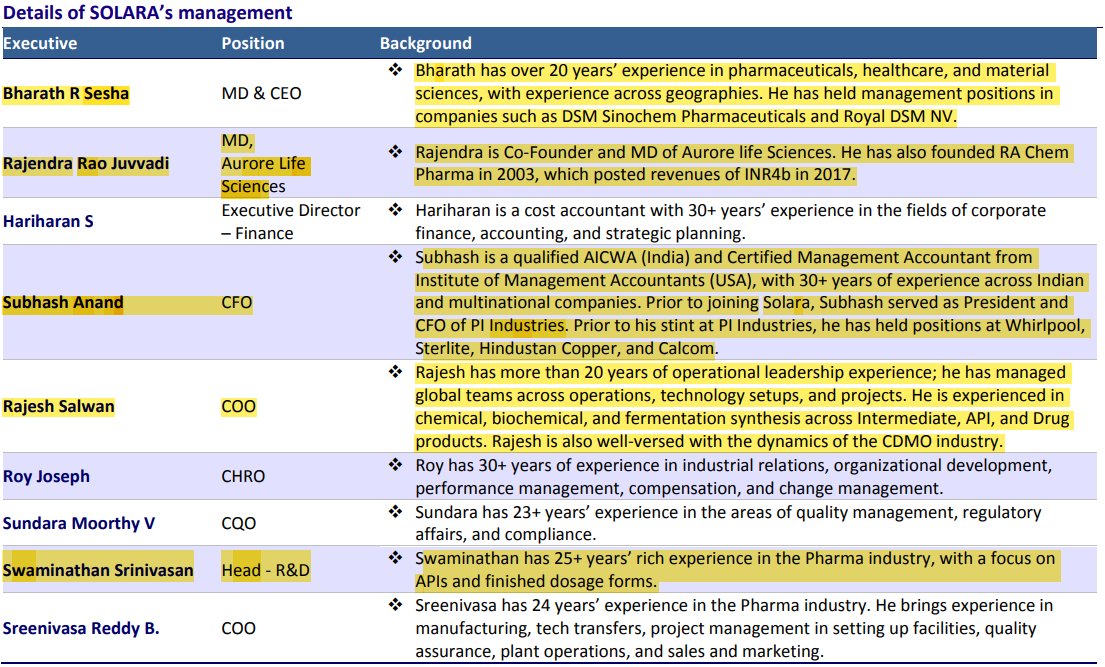The width and height of the screenshot is (1105, 667).
Task: Click the line mentioning 'DSM Sinochem Pharmaceuticals and Royal DSM NV'
Action: coord(686,116)
